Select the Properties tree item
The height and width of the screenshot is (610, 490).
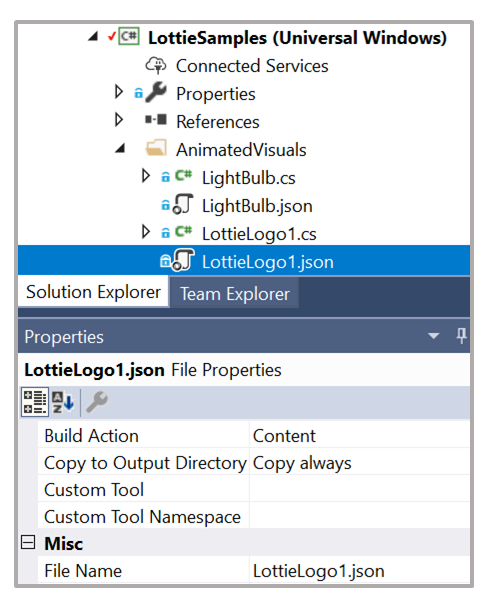coord(216,94)
